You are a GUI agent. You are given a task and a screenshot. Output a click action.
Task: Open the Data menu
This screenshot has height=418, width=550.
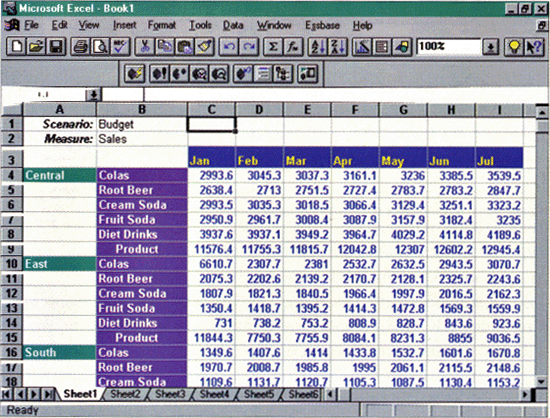point(233,25)
